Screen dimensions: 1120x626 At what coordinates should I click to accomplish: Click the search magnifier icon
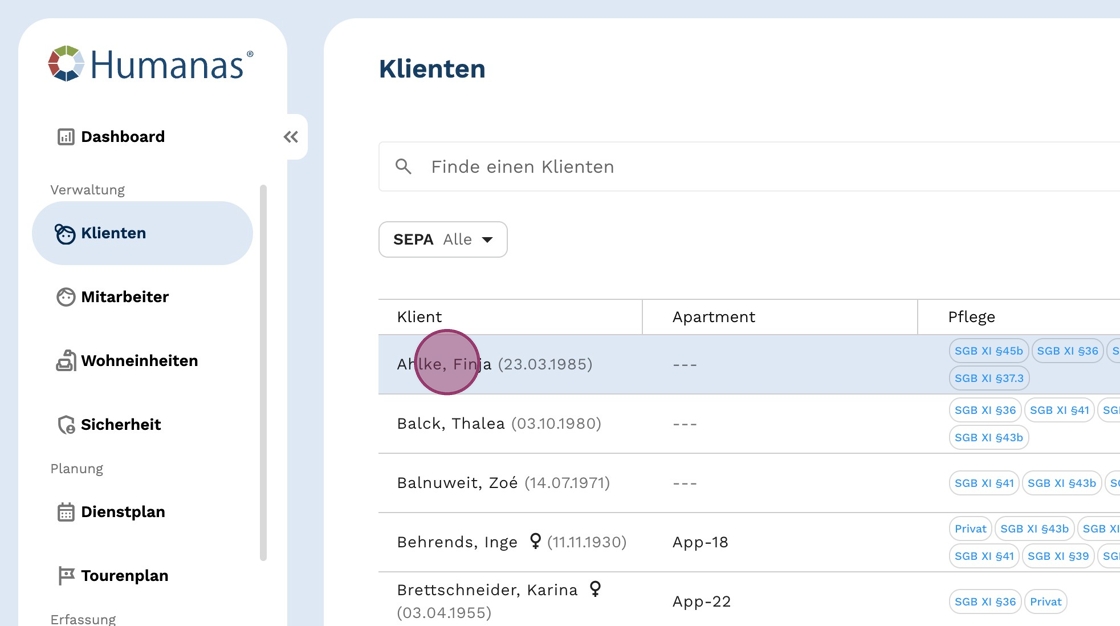(x=404, y=167)
